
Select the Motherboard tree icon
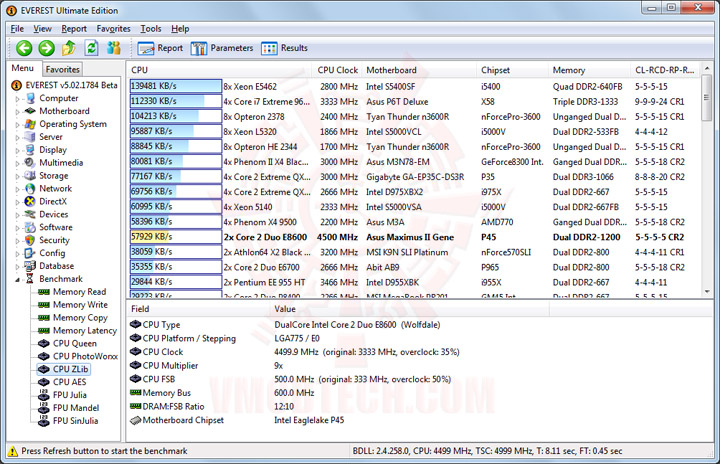(x=30, y=111)
